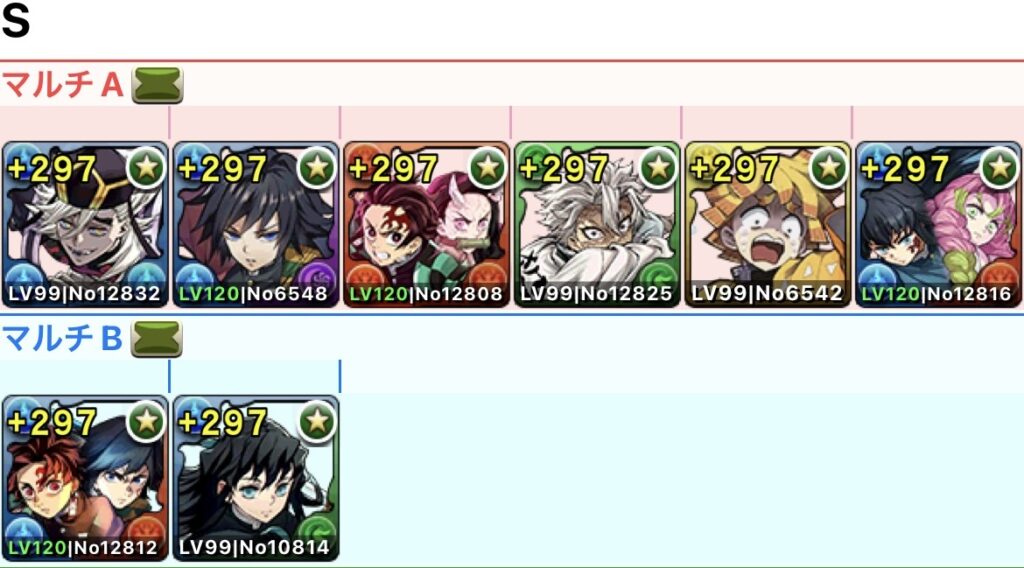Click the green badge next to マルチ A
Screen dimensions: 1024x568
(x=157, y=85)
